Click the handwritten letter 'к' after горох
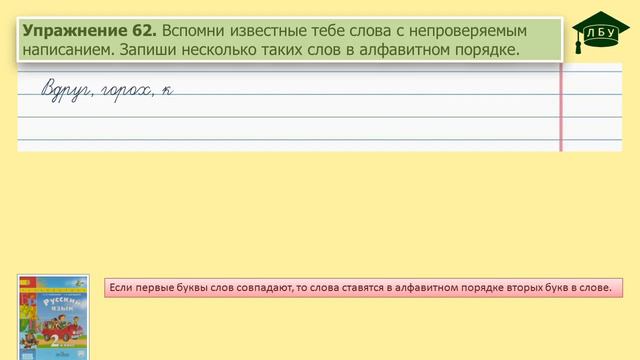640x360 pixels. click(167, 90)
